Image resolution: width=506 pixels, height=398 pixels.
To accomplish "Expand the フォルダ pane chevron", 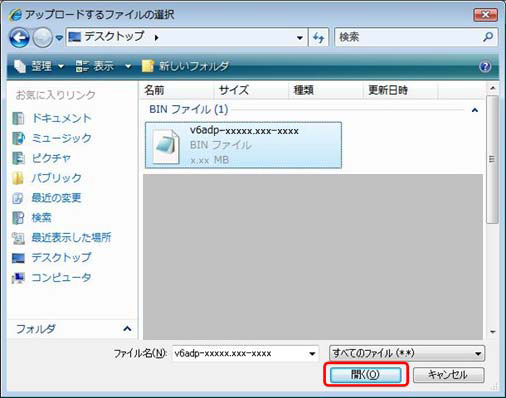I will pos(127,329).
